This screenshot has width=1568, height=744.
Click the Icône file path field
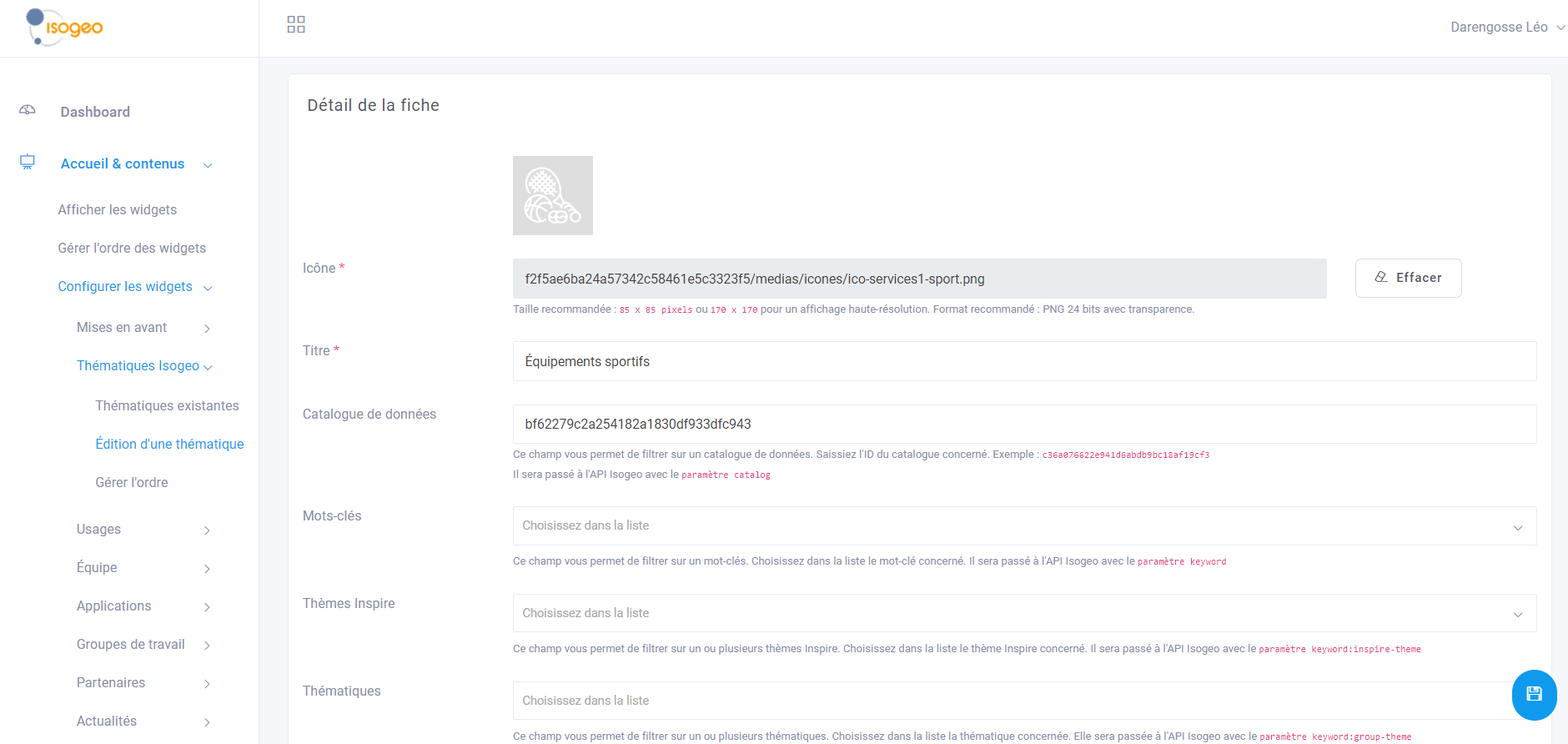[x=919, y=279]
